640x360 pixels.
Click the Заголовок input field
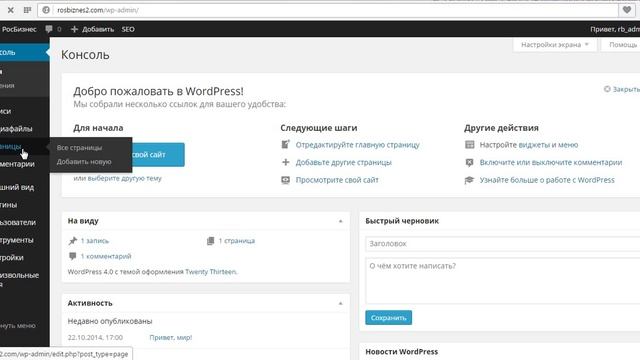pyautogui.click(x=502, y=244)
